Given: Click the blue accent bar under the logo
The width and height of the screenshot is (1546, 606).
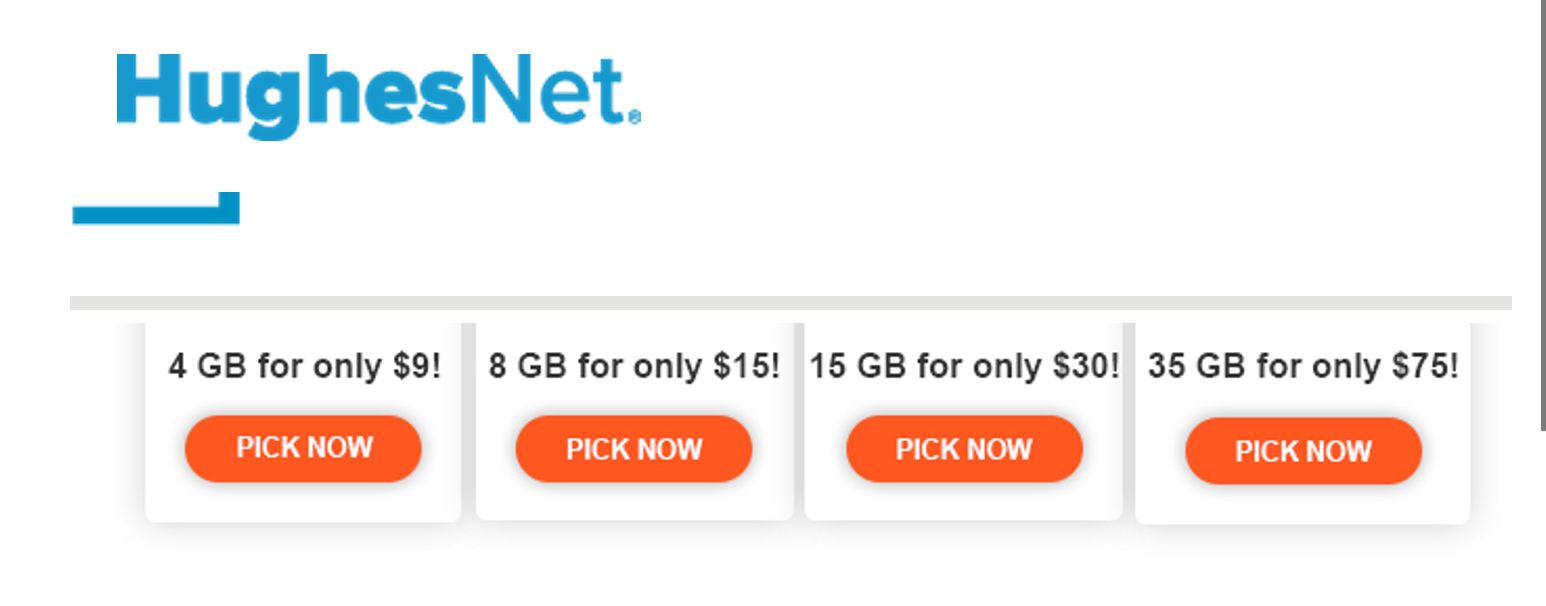Looking at the screenshot, I should tap(150, 215).
